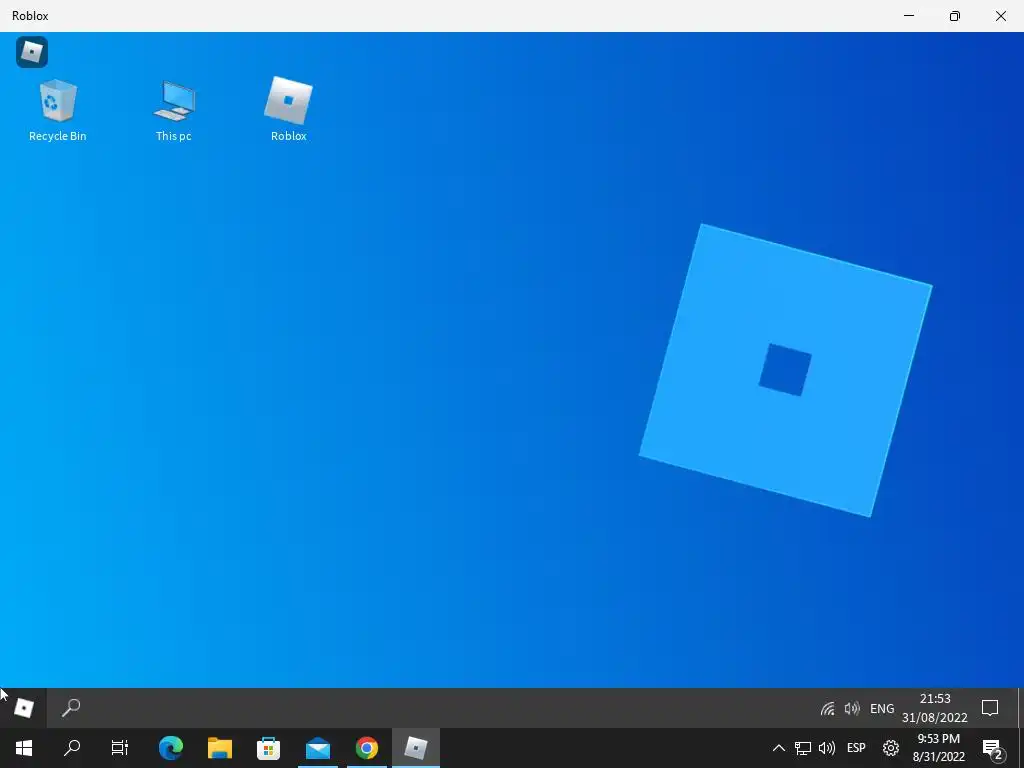Open the Mail app from the taskbar

pos(318,748)
